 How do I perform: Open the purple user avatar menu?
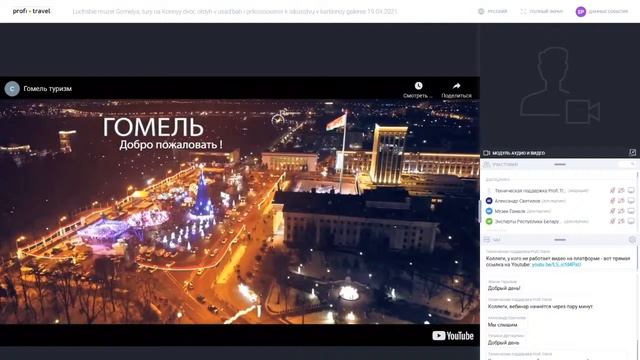[580, 12]
